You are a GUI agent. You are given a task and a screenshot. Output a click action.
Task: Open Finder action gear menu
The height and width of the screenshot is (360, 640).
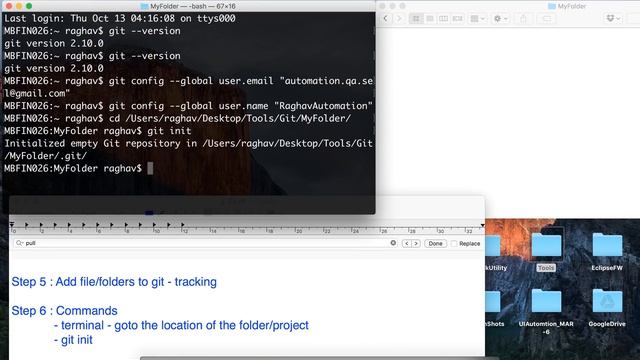click(x=500, y=18)
